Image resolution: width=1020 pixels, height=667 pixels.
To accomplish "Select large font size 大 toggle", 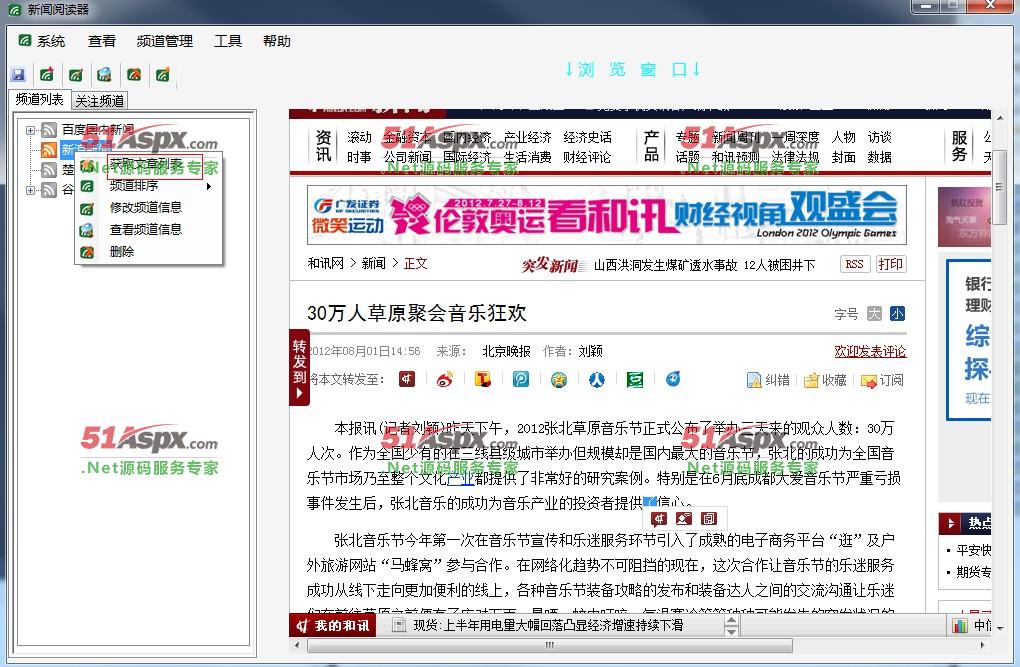I will 875,313.
